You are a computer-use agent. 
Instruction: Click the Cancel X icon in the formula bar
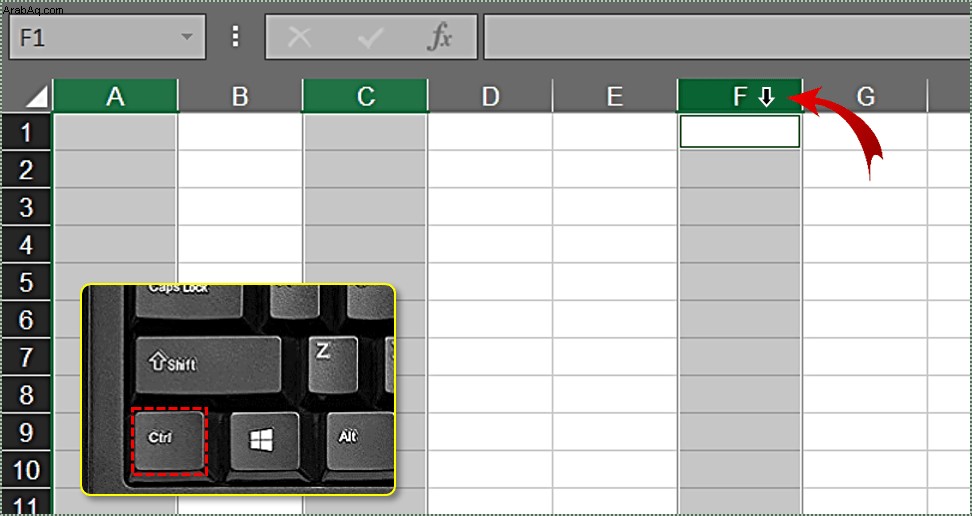tap(299, 37)
